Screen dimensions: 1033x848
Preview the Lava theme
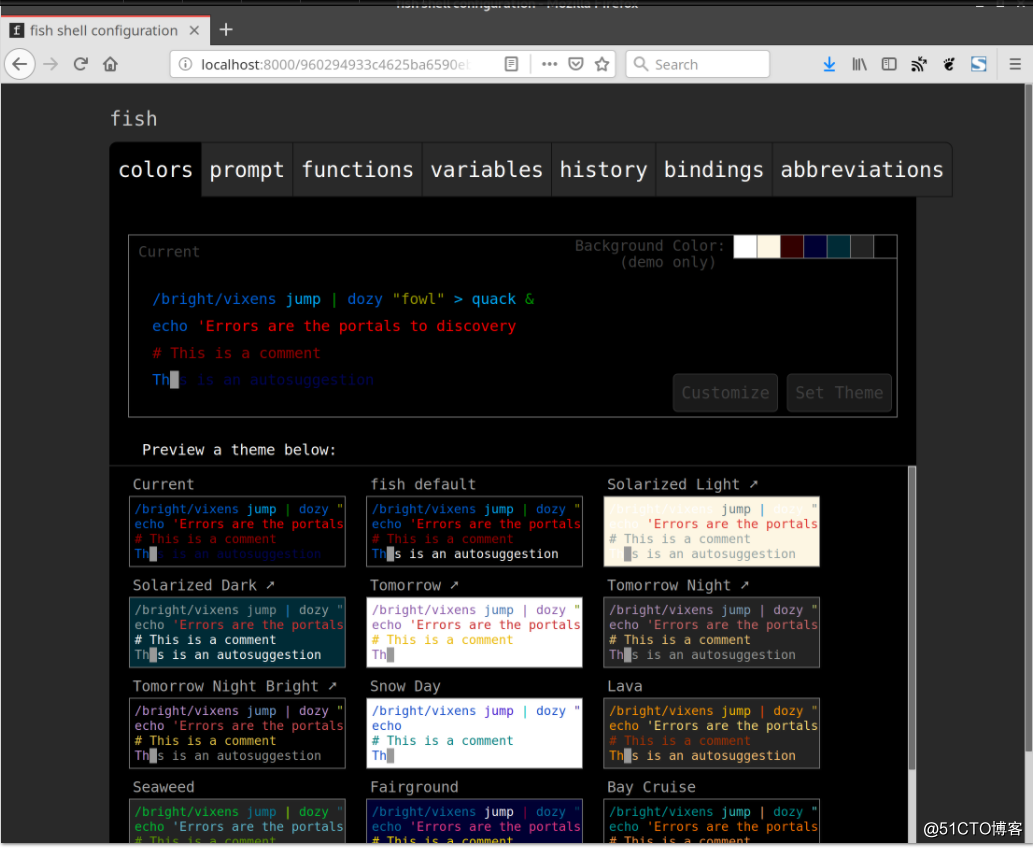coord(712,733)
